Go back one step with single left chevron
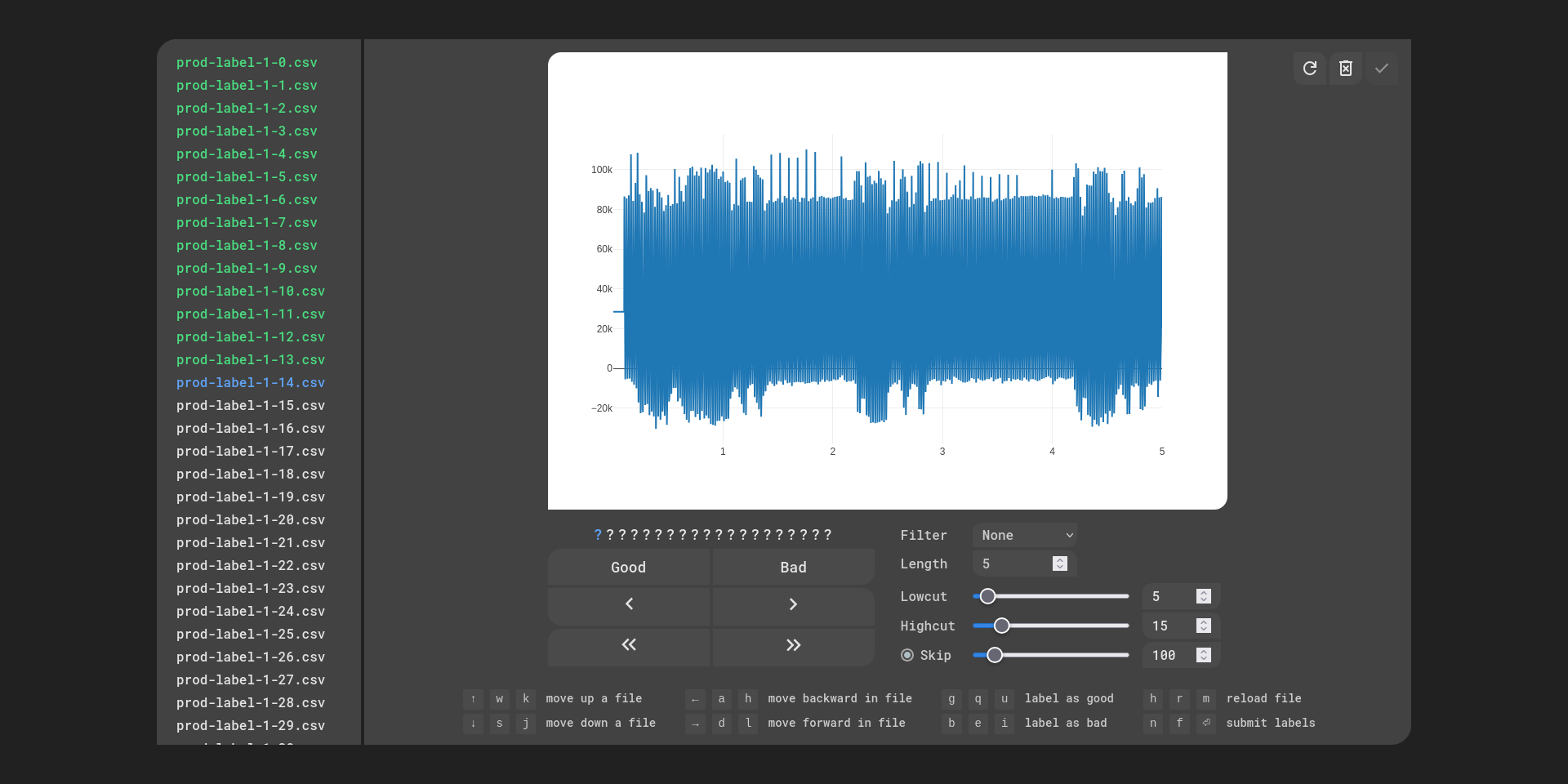This screenshot has width=1568, height=784. [629, 604]
